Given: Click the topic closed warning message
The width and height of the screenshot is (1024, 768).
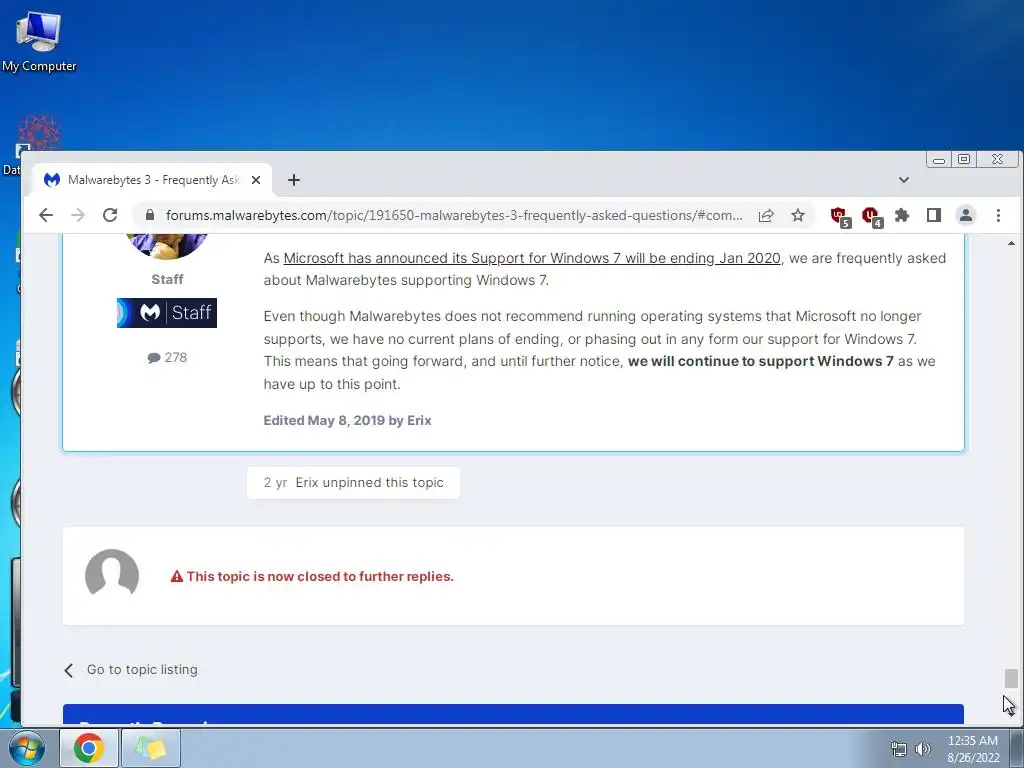Looking at the screenshot, I should (312, 576).
